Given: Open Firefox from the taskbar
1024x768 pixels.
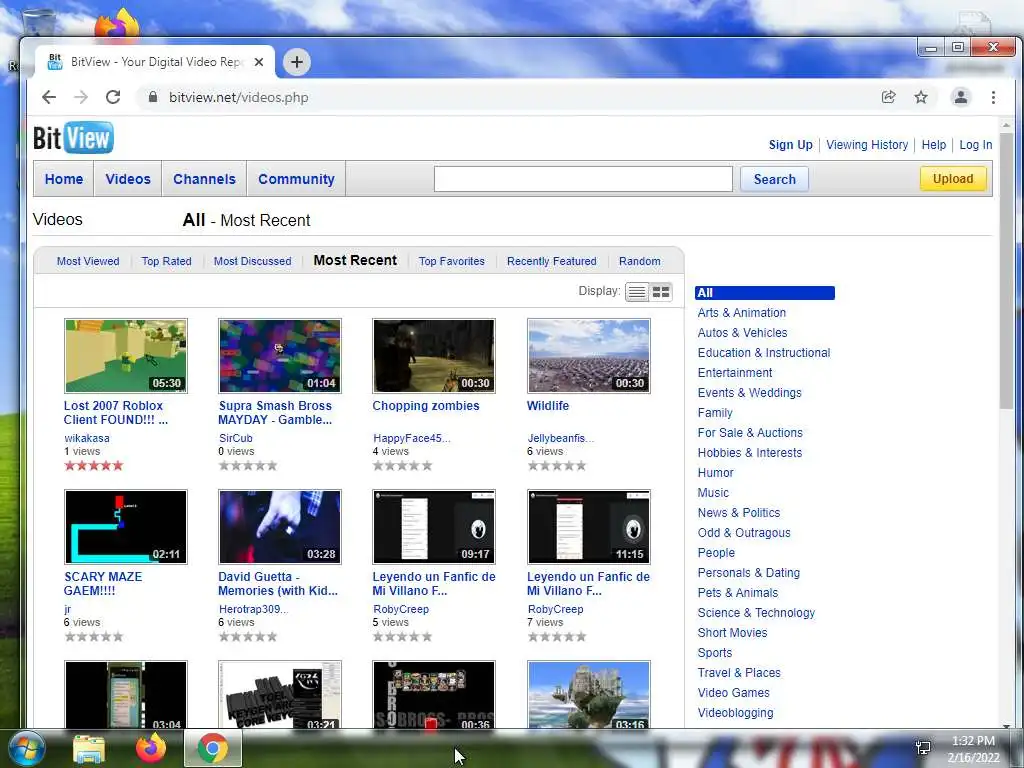Looking at the screenshot, I should click(x=151, y=748).
